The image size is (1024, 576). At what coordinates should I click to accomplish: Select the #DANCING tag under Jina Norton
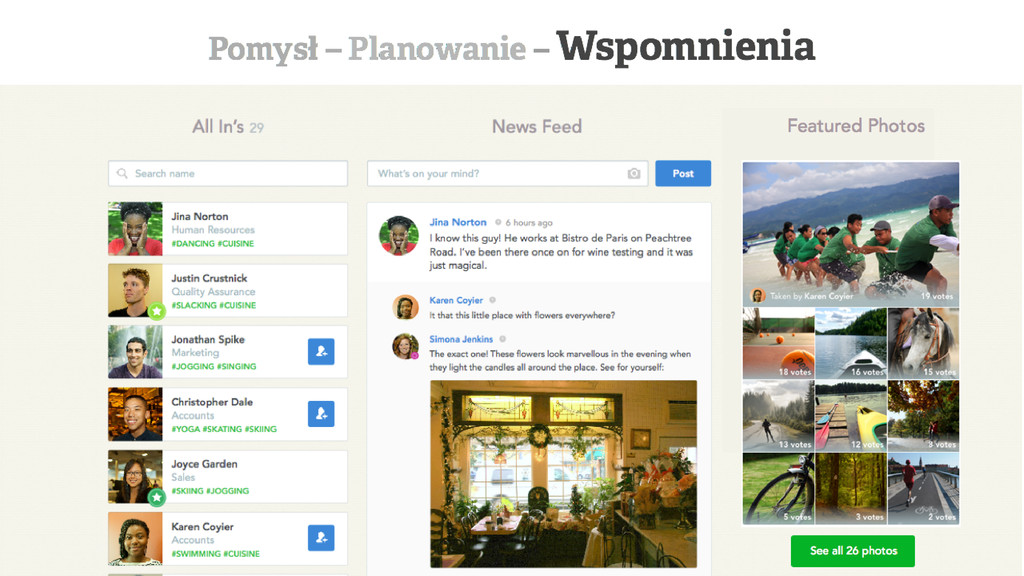point(193,244)
